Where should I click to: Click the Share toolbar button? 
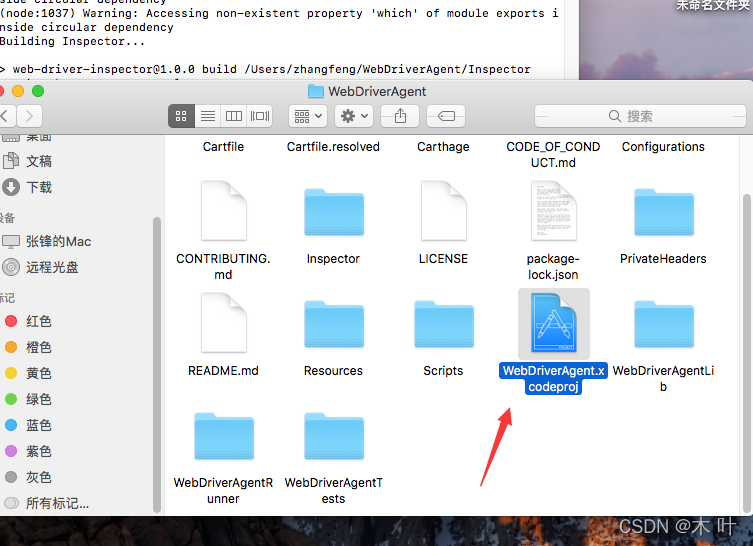pyautogui.click(x=400, y=116)
